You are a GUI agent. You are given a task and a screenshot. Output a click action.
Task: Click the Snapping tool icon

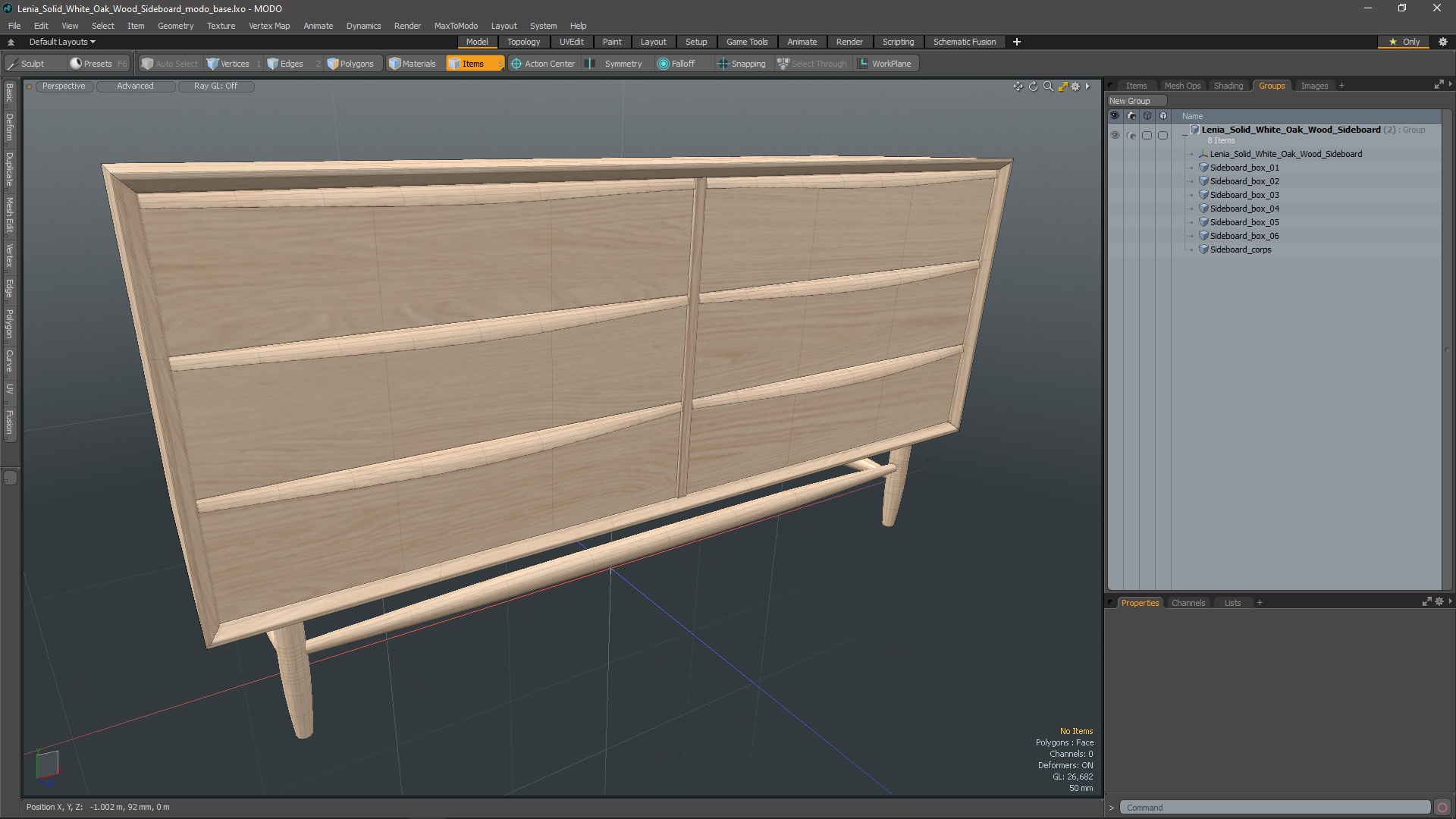[723, 64]
